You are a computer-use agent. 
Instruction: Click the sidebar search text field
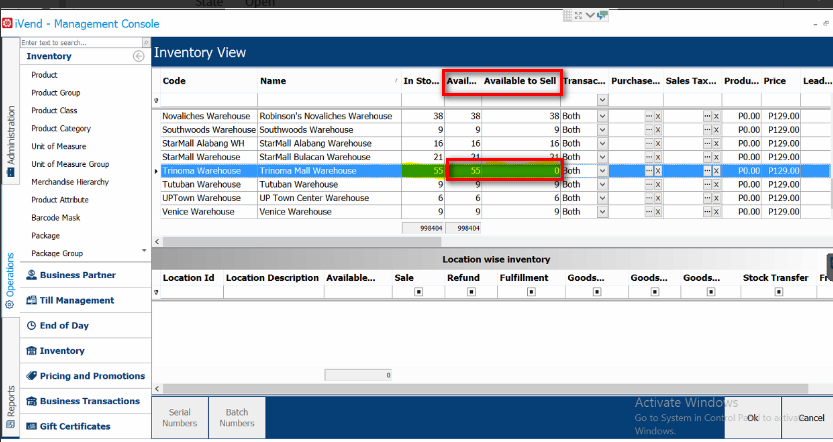pyautogui.click(x=81, y=42)
